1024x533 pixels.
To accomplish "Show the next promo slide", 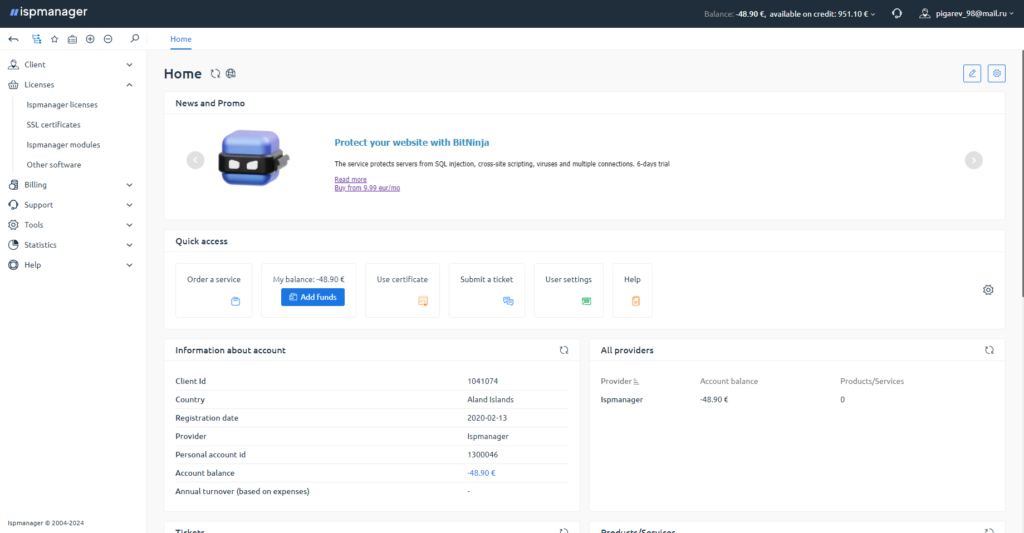I will [x=974, y=160].
